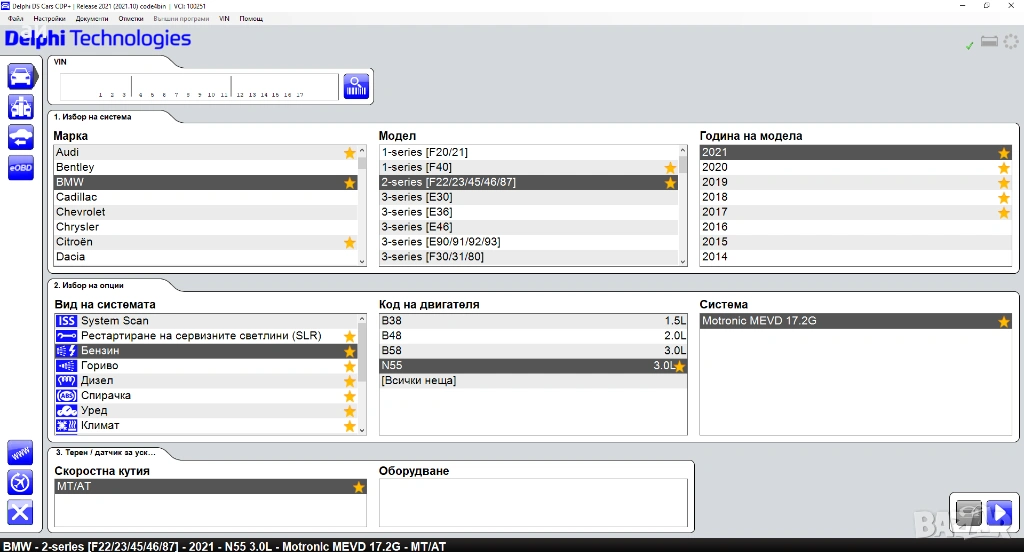Open the vehicle history icon with arrow
This screenshot has height=552, width=1024.
click(x=20, y=137)
